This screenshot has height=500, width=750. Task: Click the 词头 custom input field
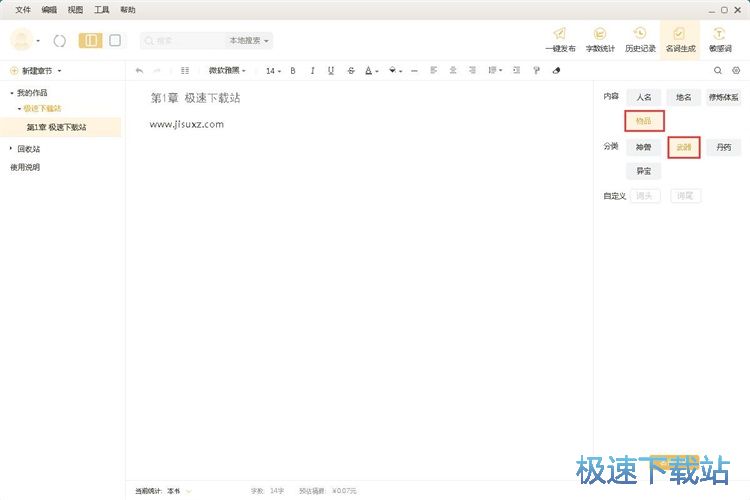(645, 196)
